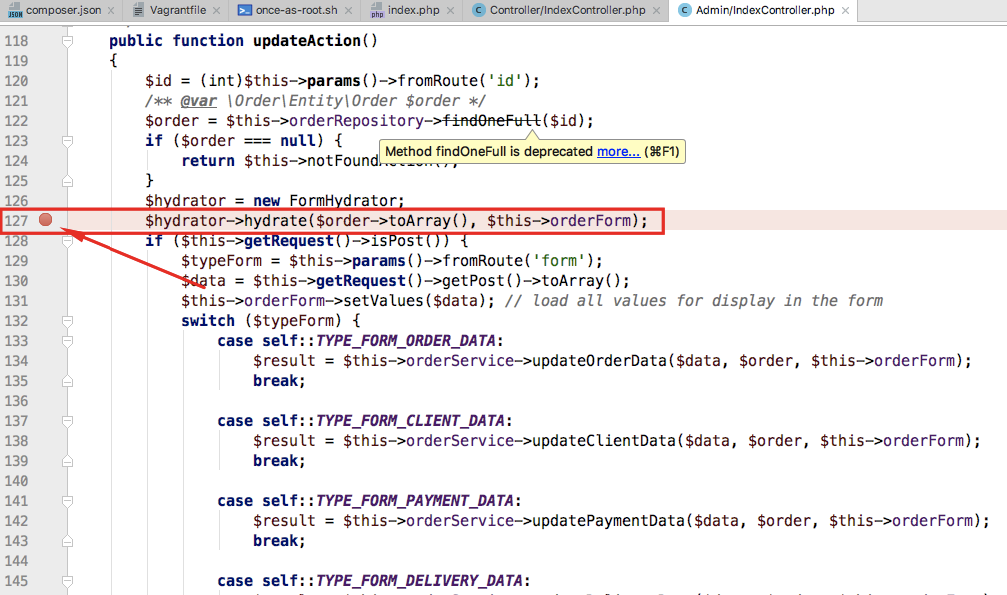This screenshot has height=595, width=1007.
Task: Fold the TYPE_FORM_DELIVERY_DATA case at line 145
Action: [67, 581]
